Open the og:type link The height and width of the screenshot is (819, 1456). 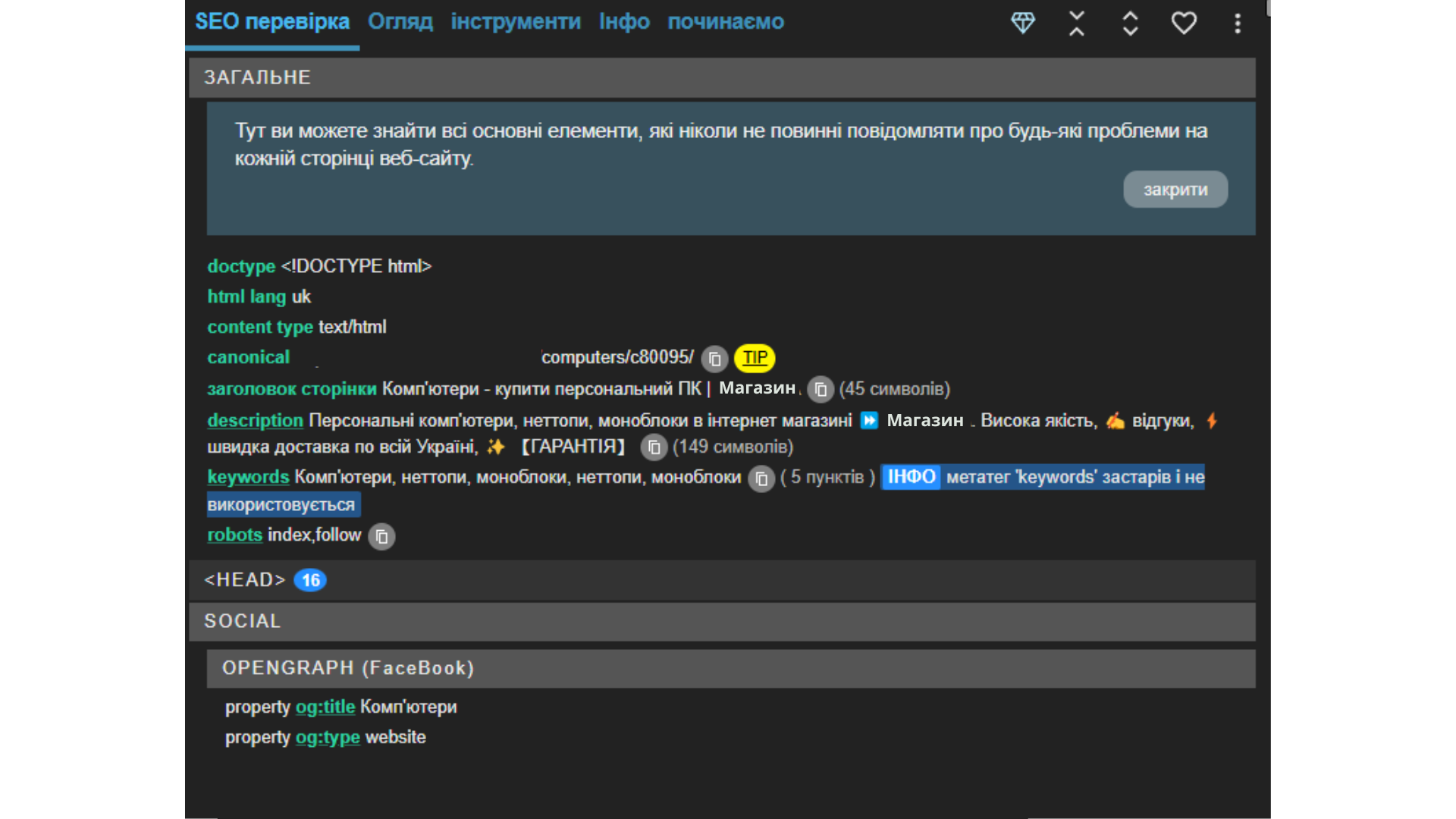[328, 737]
